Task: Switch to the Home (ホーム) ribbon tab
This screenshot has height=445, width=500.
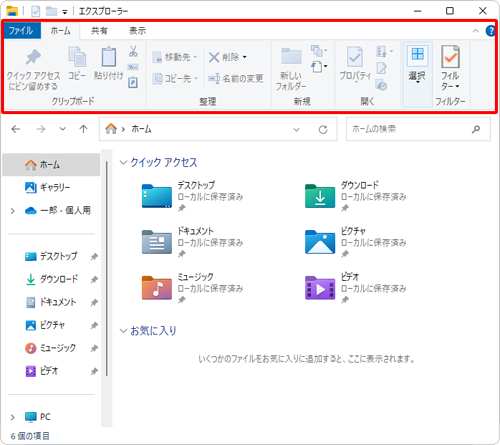Action: click(x=60, y=31)
